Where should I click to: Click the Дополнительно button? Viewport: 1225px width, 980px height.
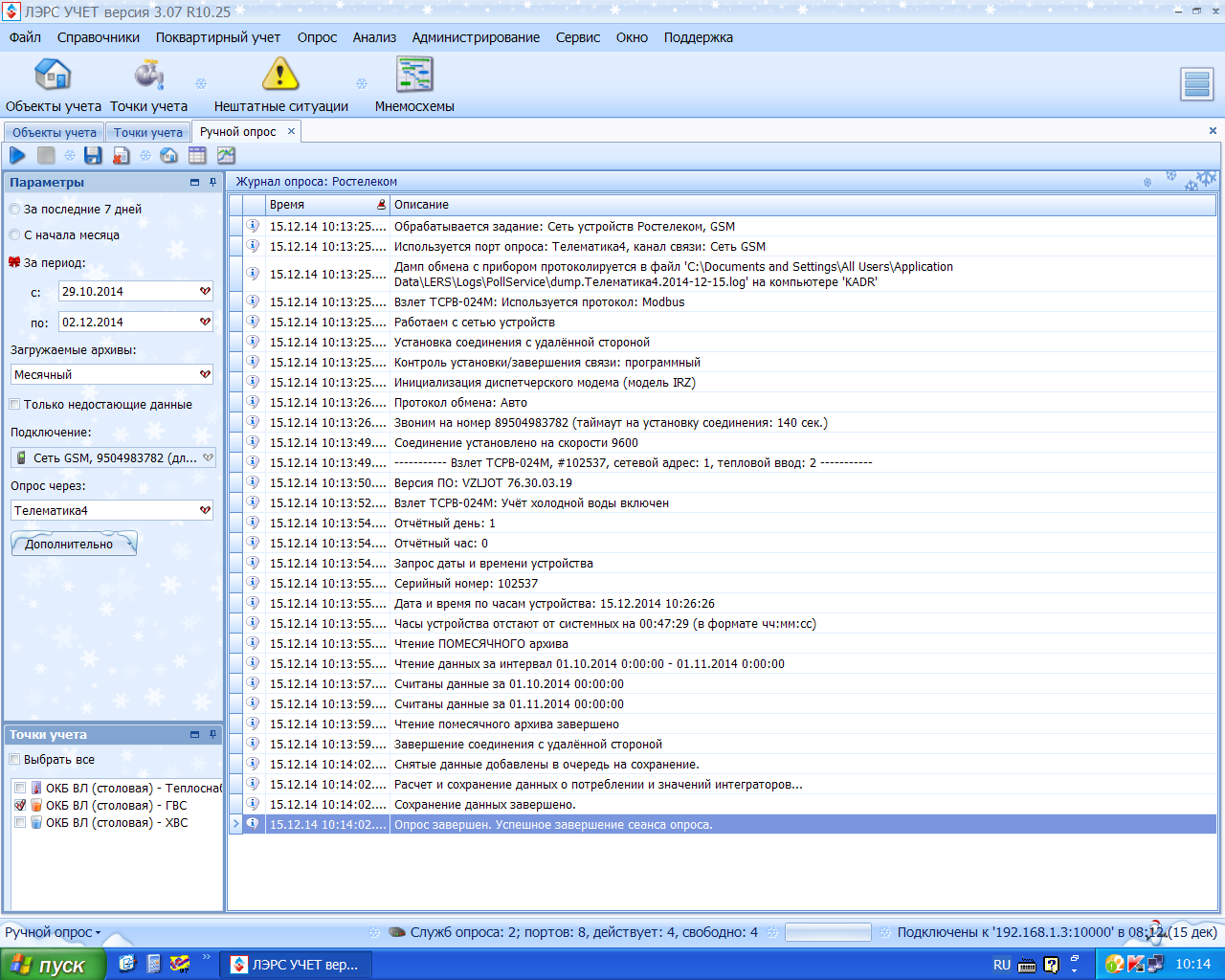74,544
